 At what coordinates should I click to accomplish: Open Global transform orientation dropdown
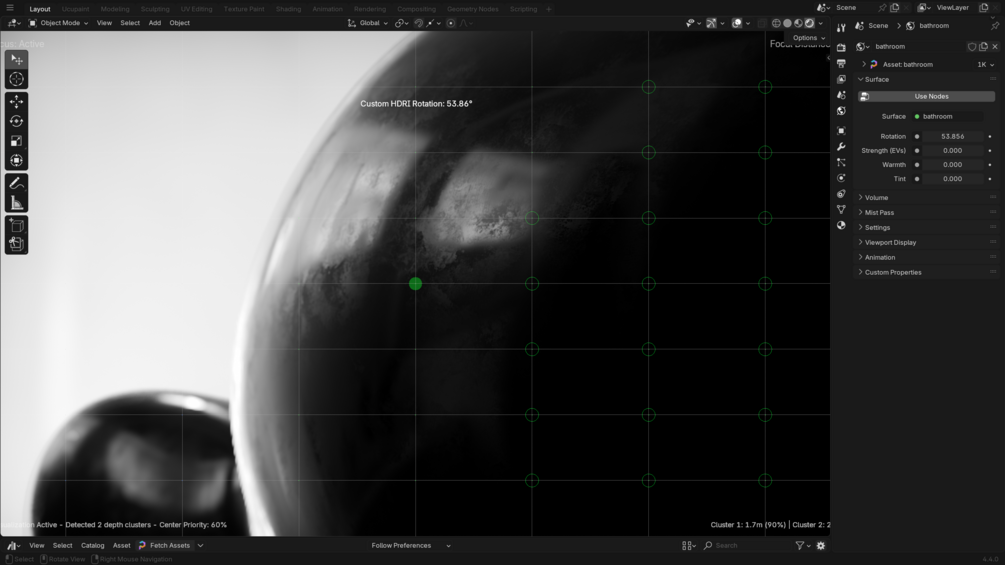point(368,23)
